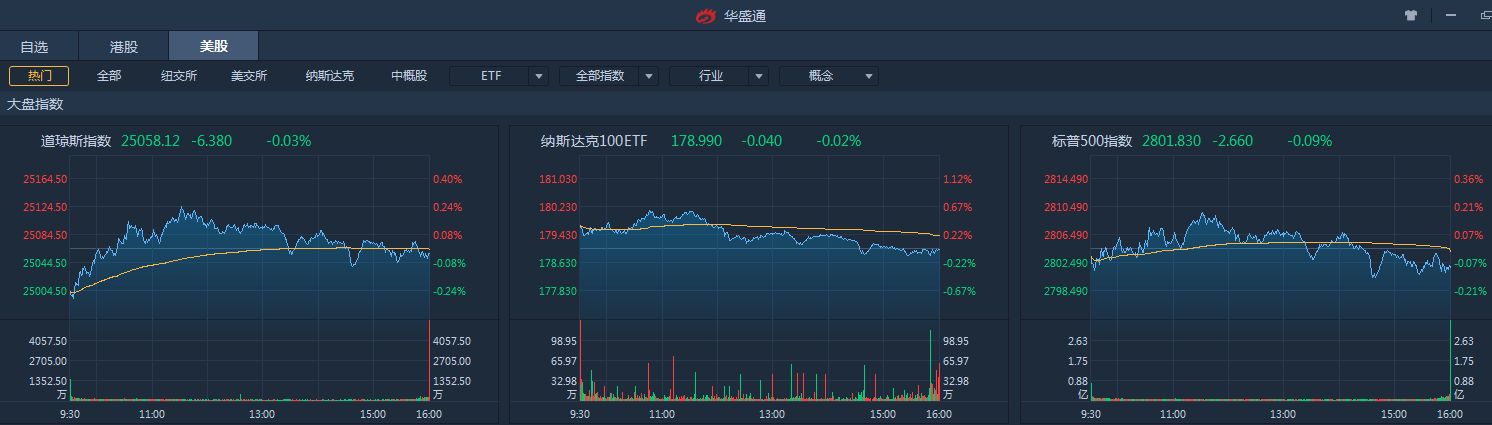Click the 纳斯达克100ETF chart heading
This screenshot has width=1492, height=425.
594,141
